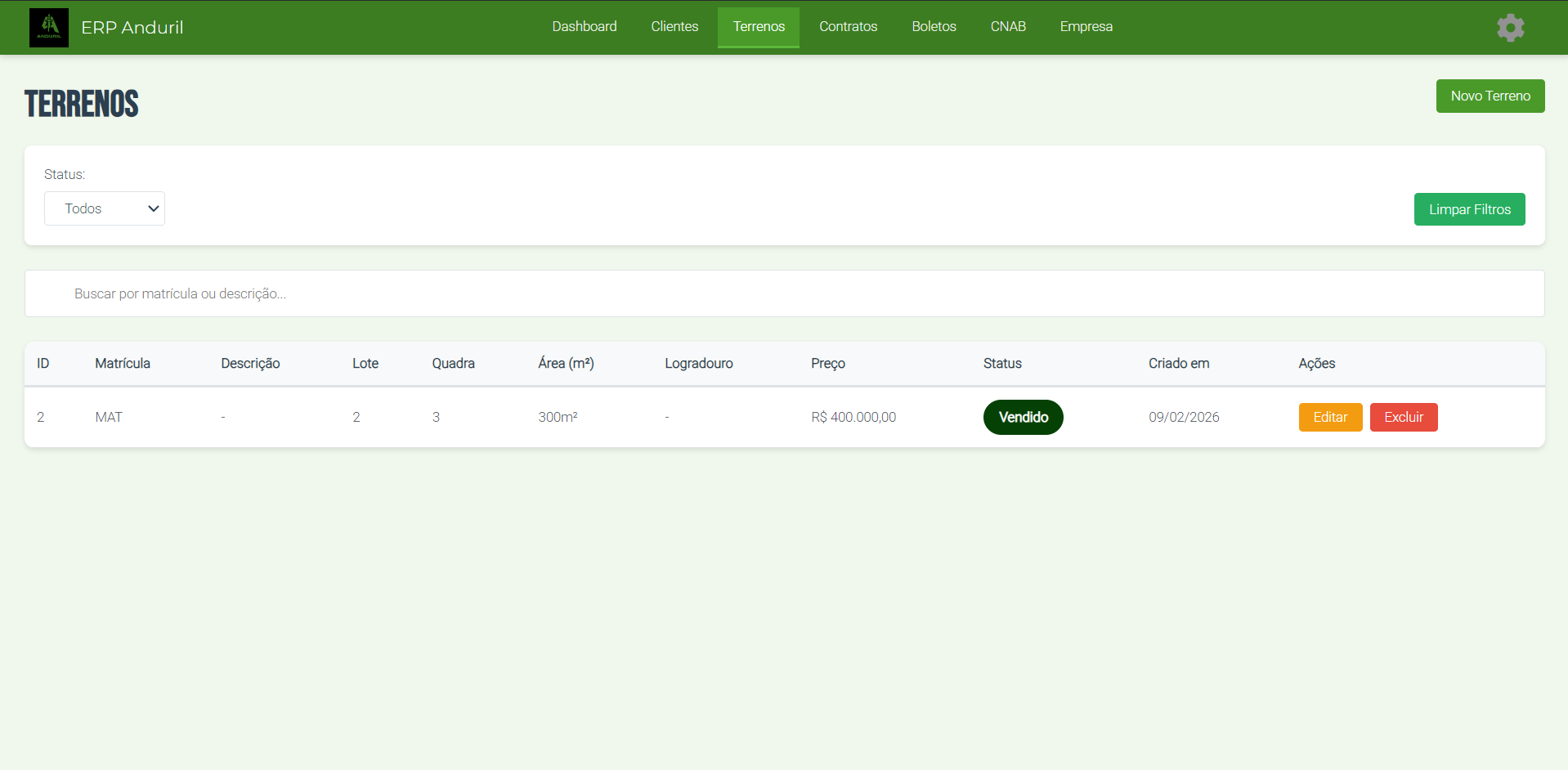Click the Novo Terreno button
The width and height of the screenshot is (1568, 770).
pos(1490,96)
